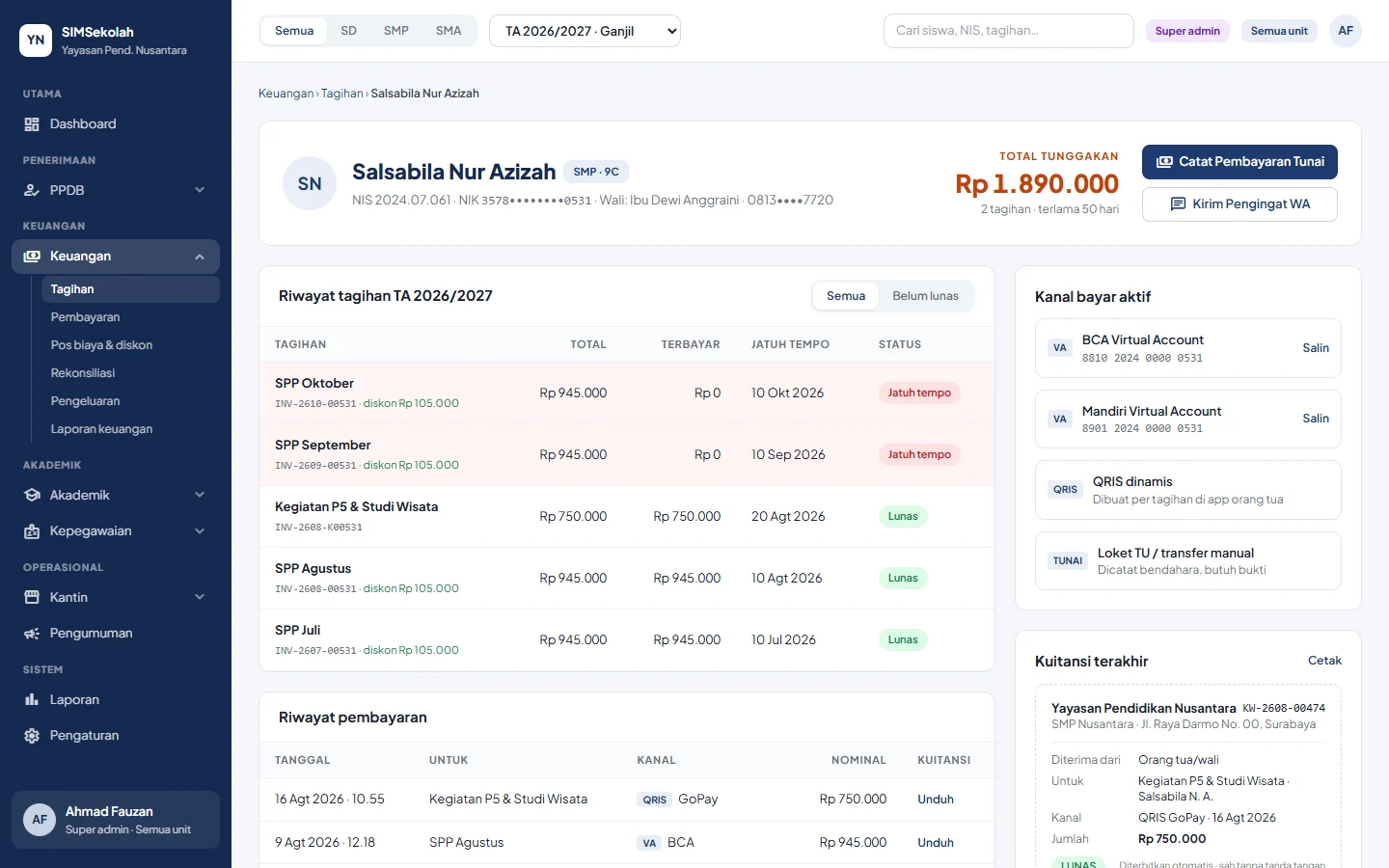Screen dimensions: 1389x868
Task: Click the Pengaturan gear icon
Action: click(x=32, y=736)
